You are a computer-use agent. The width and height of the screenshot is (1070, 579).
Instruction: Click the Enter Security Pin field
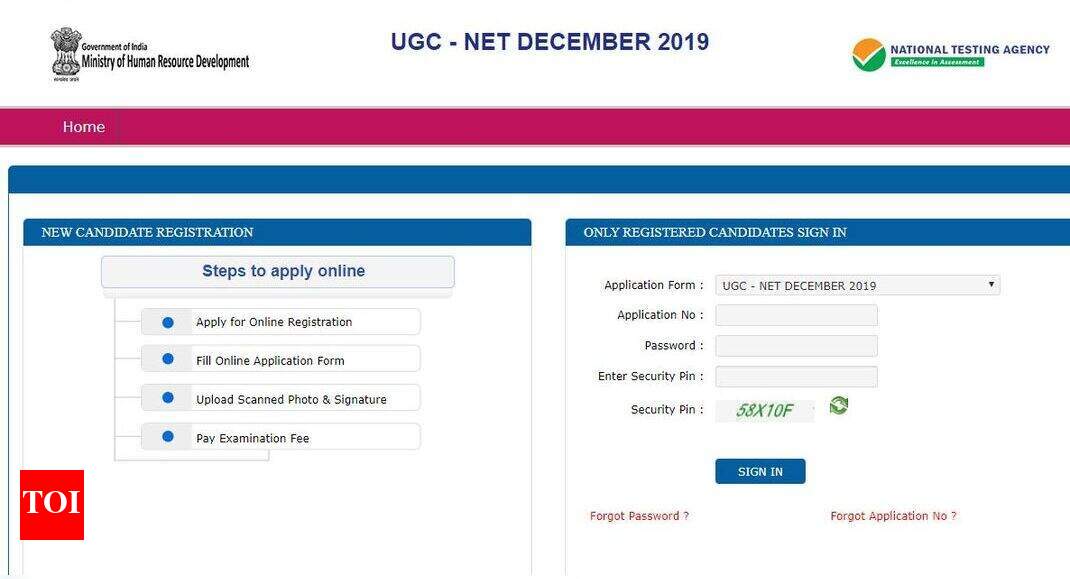pos(796,376)
